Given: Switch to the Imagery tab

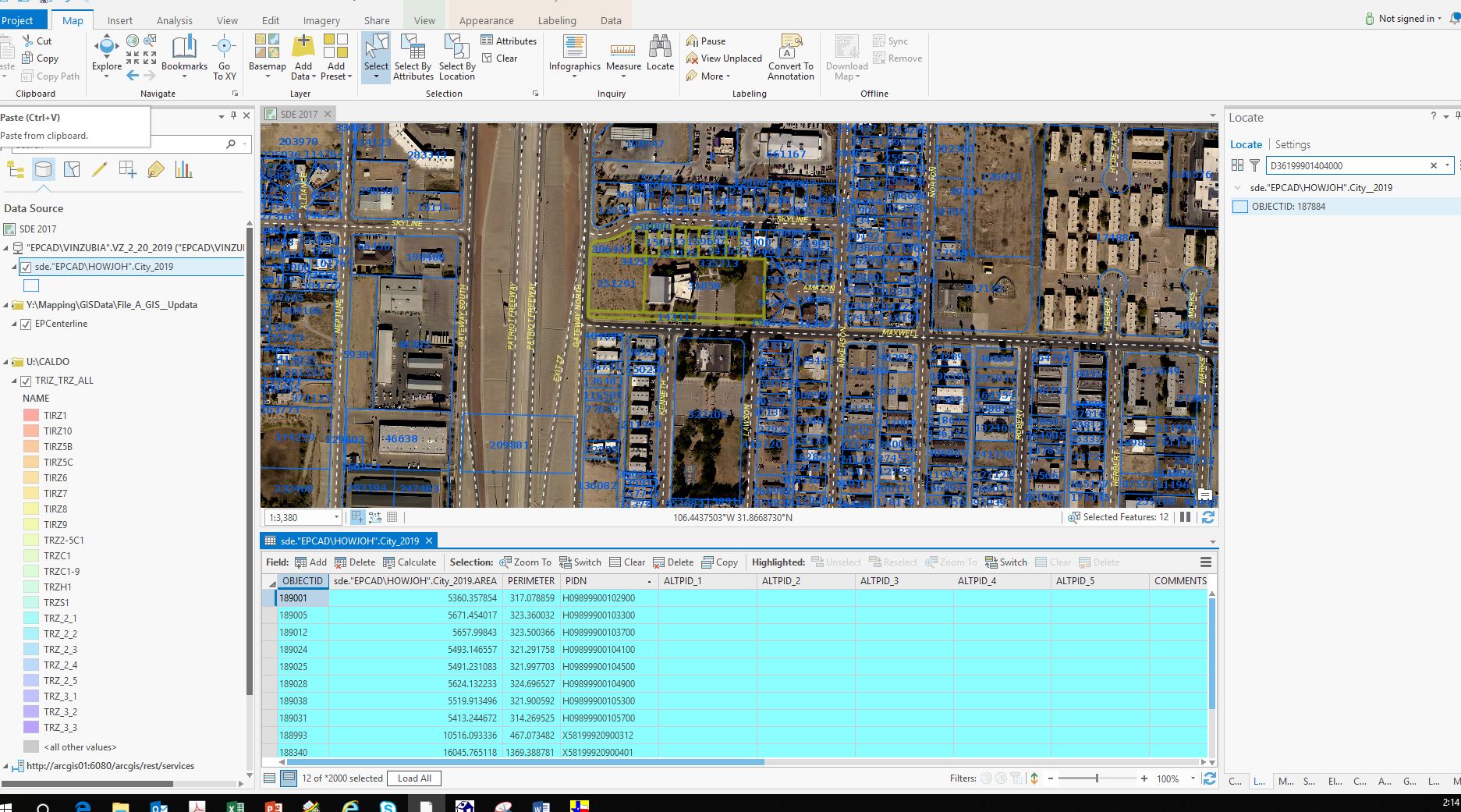Looking at the screenshot, I should pos(321,20).
